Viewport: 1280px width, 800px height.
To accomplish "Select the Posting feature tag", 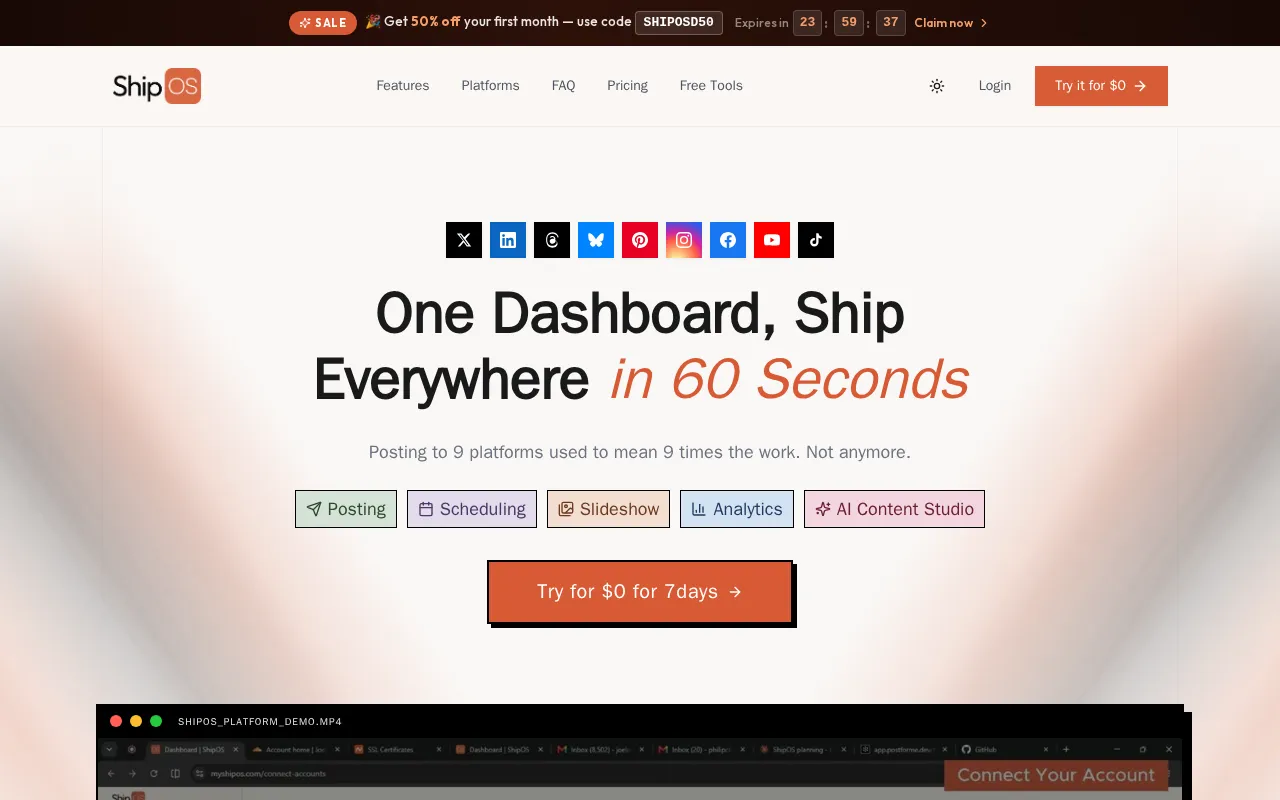I will coord(346,509).
